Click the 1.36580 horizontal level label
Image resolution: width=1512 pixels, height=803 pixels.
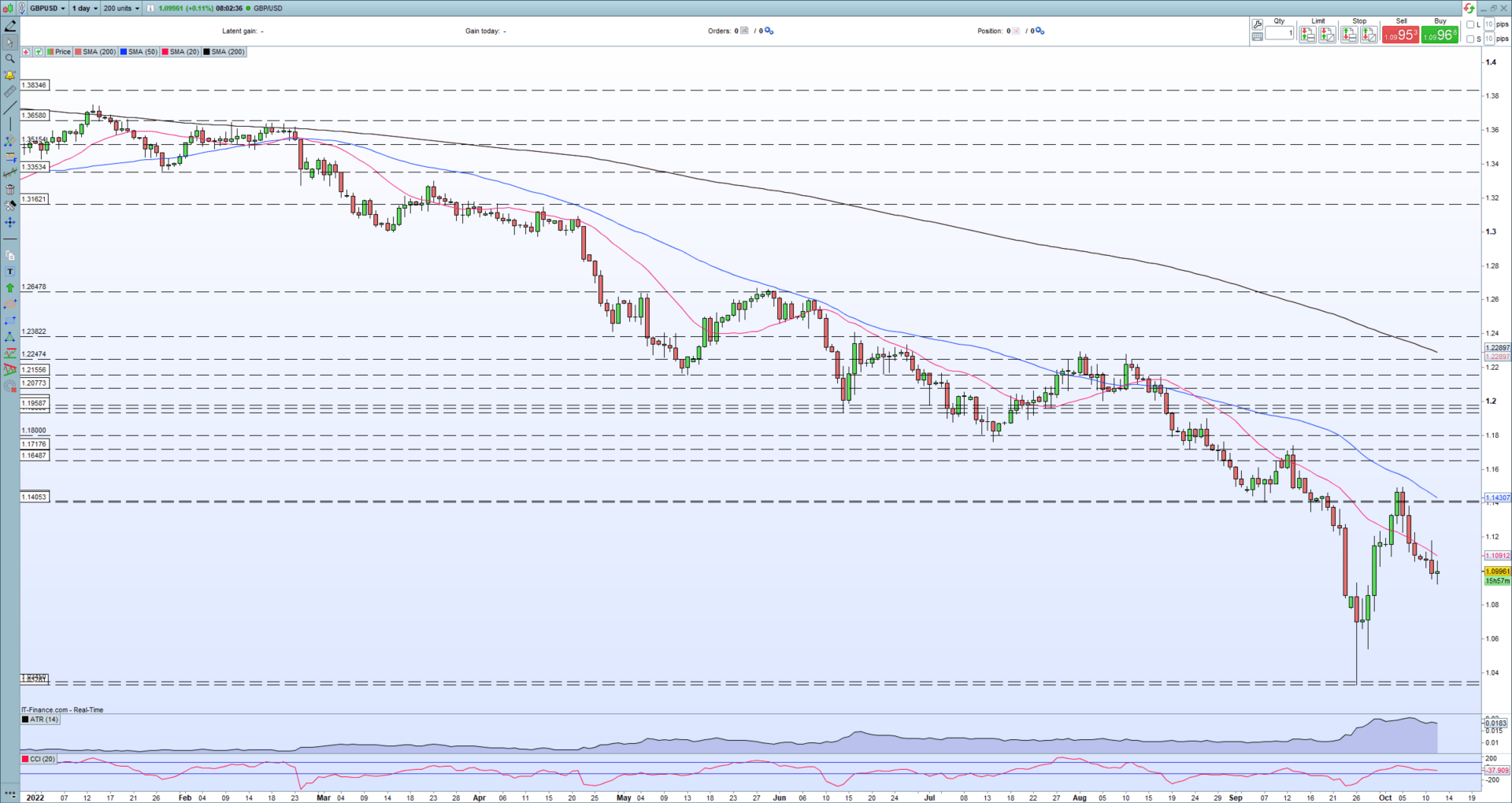34,116
